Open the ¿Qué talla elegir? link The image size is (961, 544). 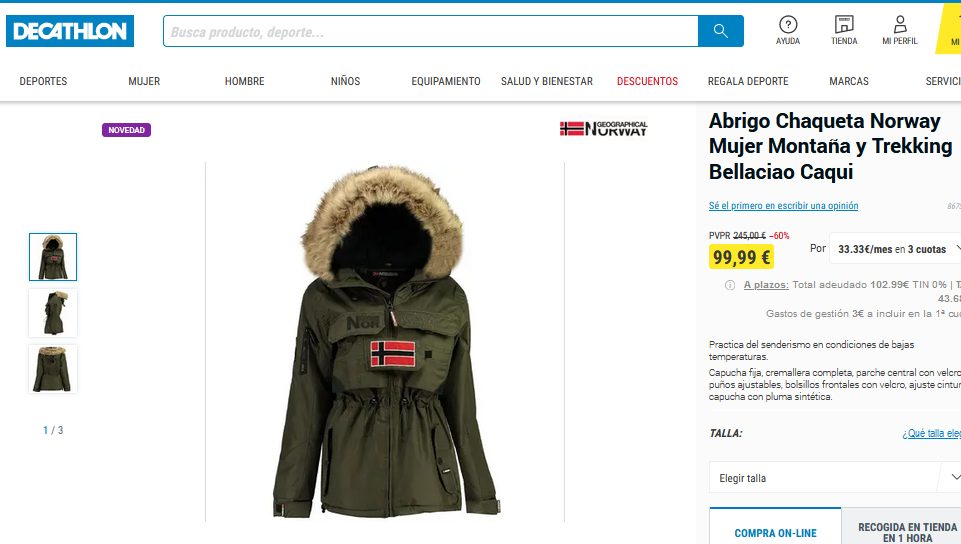click(932, 433)
